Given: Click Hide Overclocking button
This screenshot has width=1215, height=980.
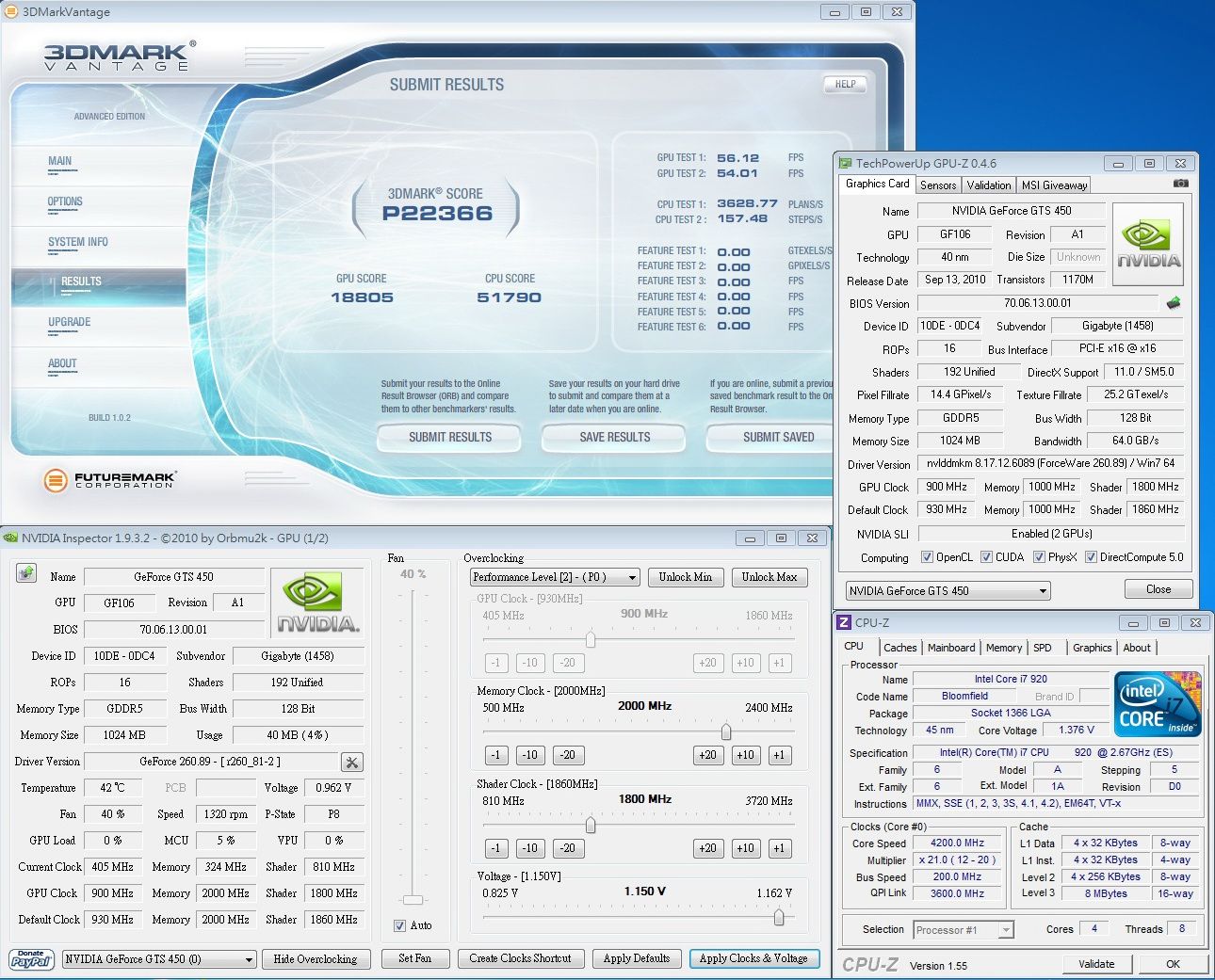Looking at the screenshot, I should 316,959.
